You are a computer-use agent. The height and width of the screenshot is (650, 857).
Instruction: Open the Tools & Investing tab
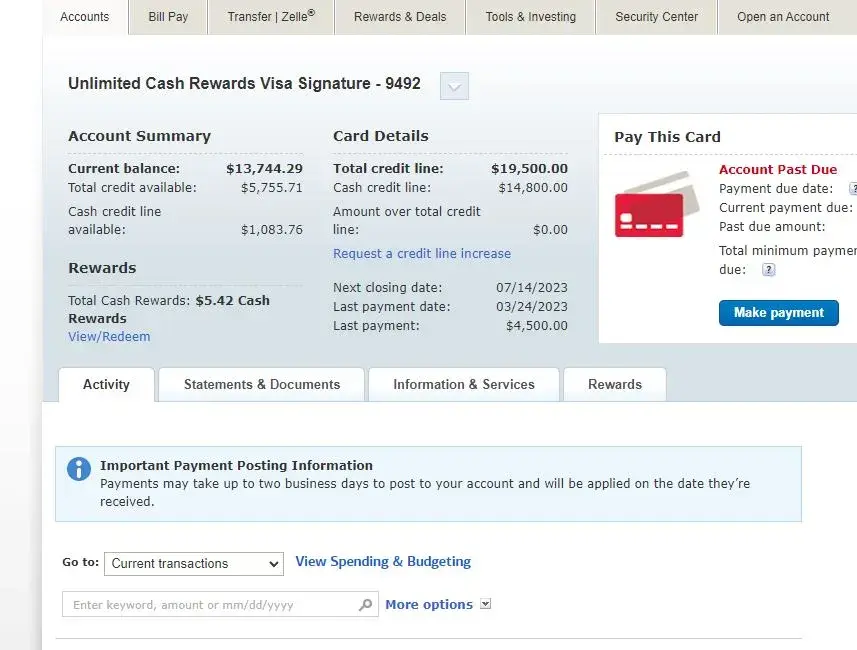coord(530,17)
